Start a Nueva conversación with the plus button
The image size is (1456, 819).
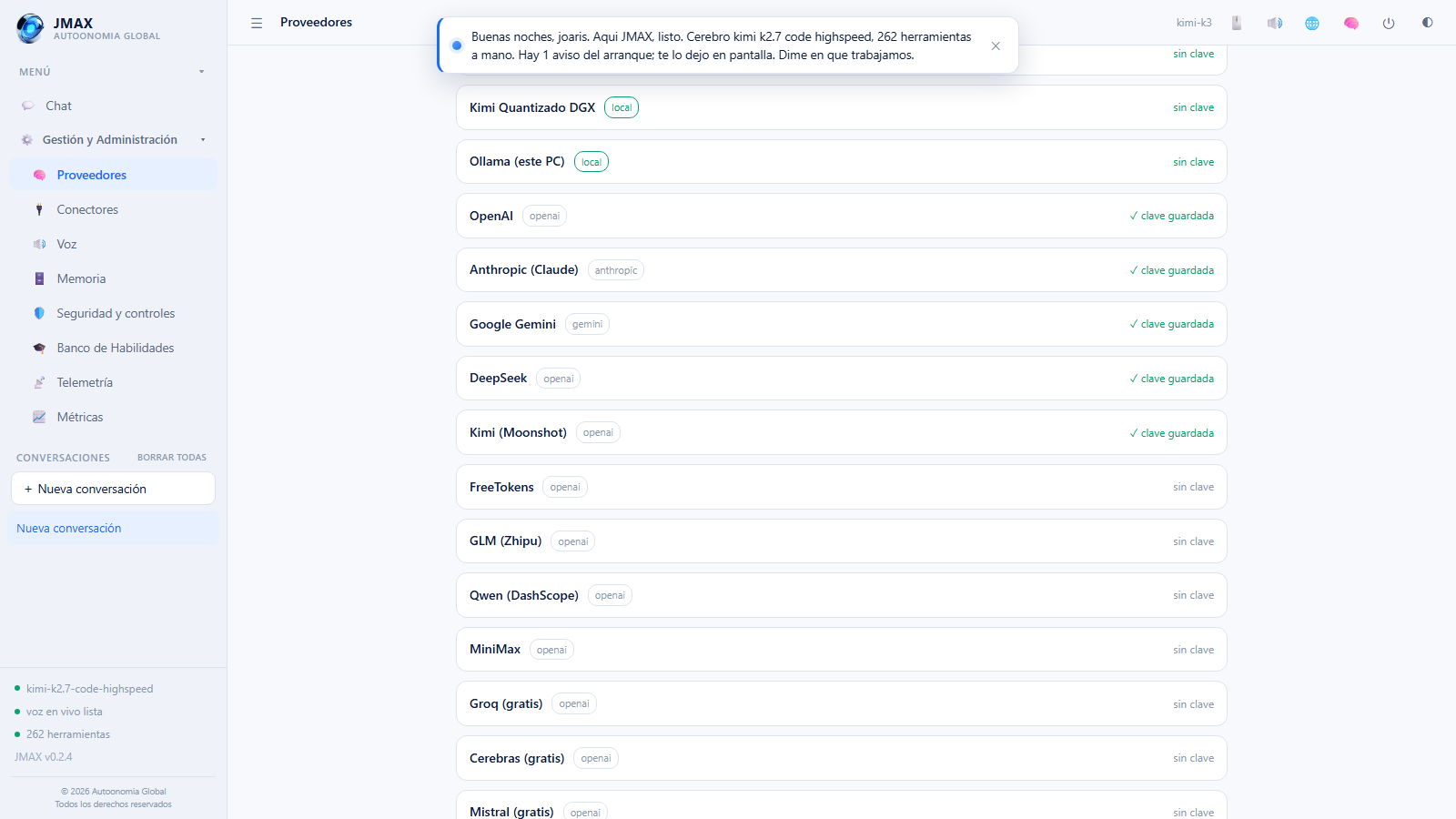(113, 489)
